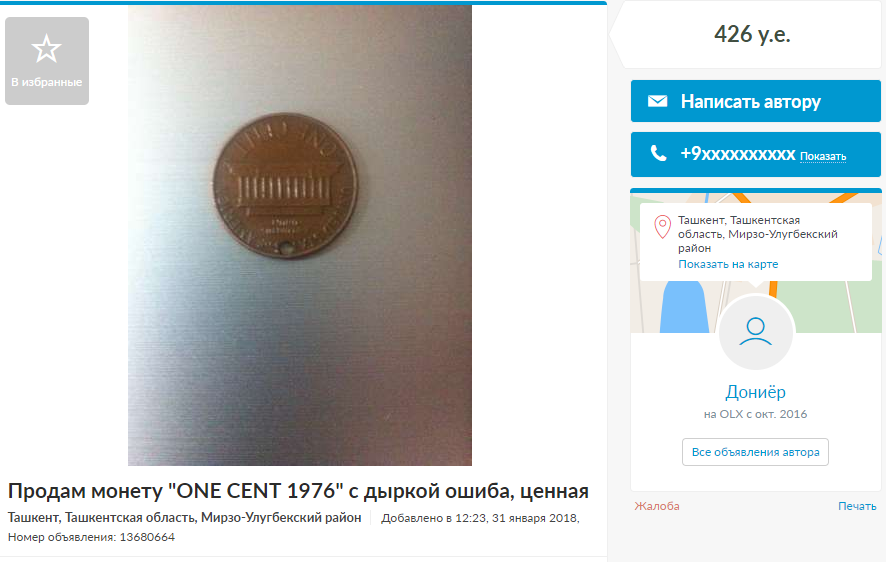Reveal phone number with 'Показать'

pyautogui.click(x=823, y=156)
